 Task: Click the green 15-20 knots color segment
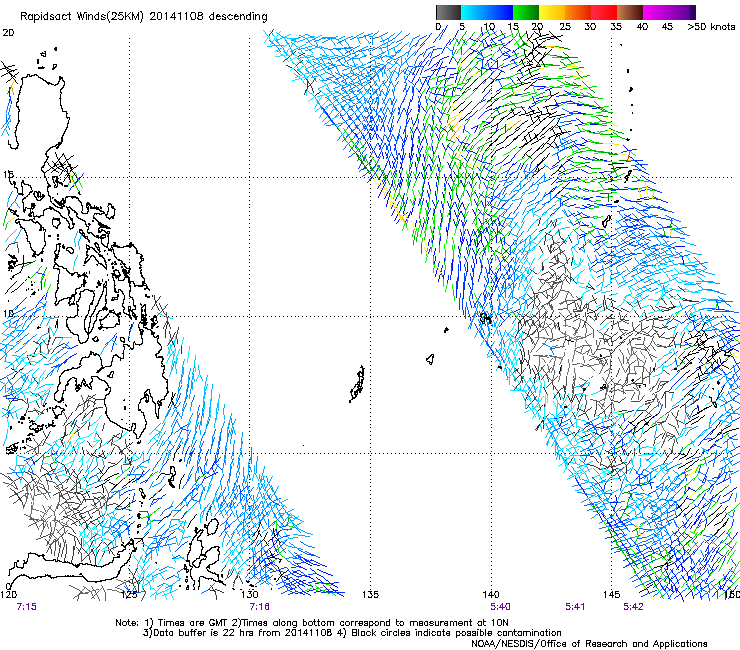coord(526,12)
